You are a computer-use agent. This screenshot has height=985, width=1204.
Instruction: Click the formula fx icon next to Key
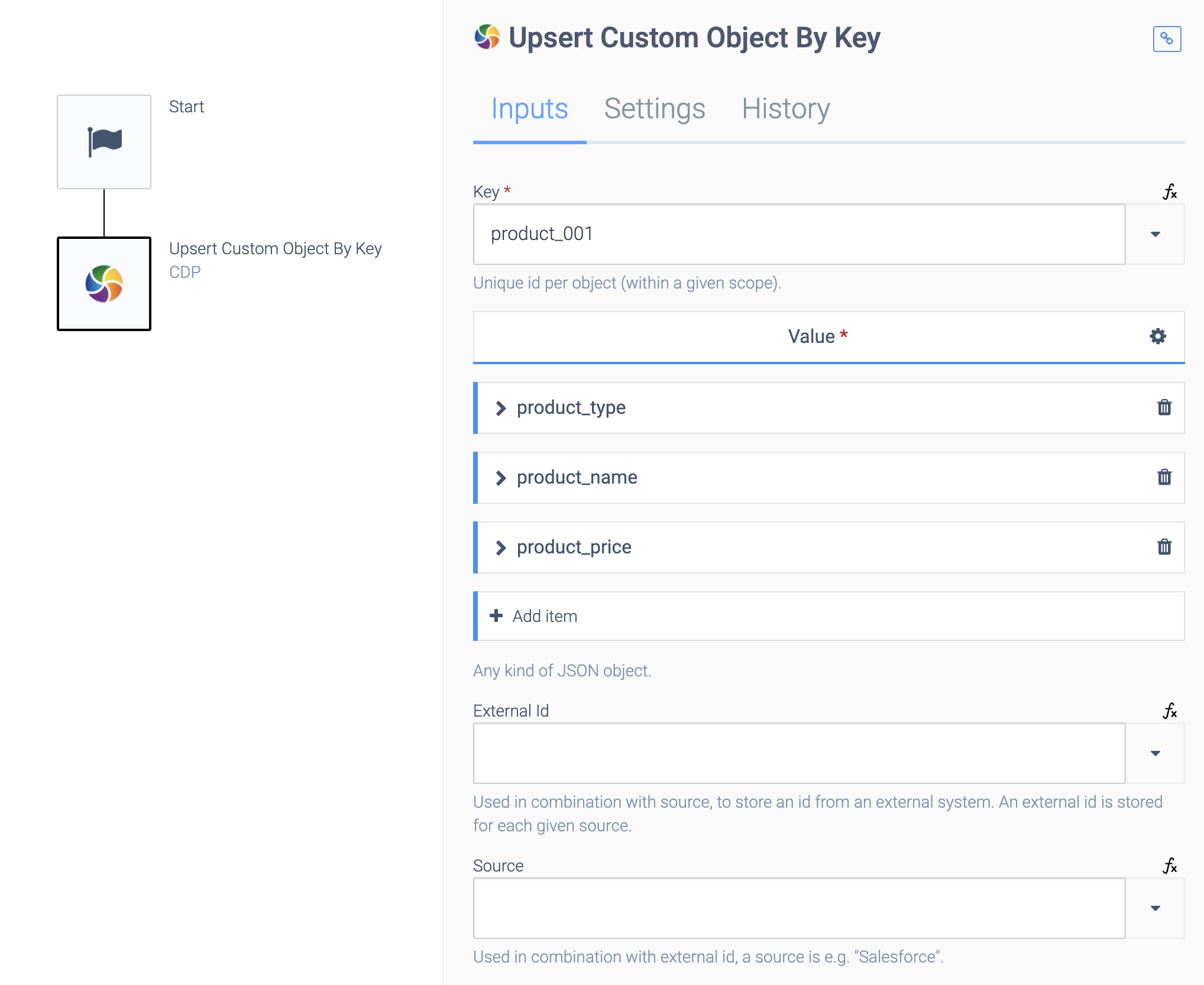1171,191
